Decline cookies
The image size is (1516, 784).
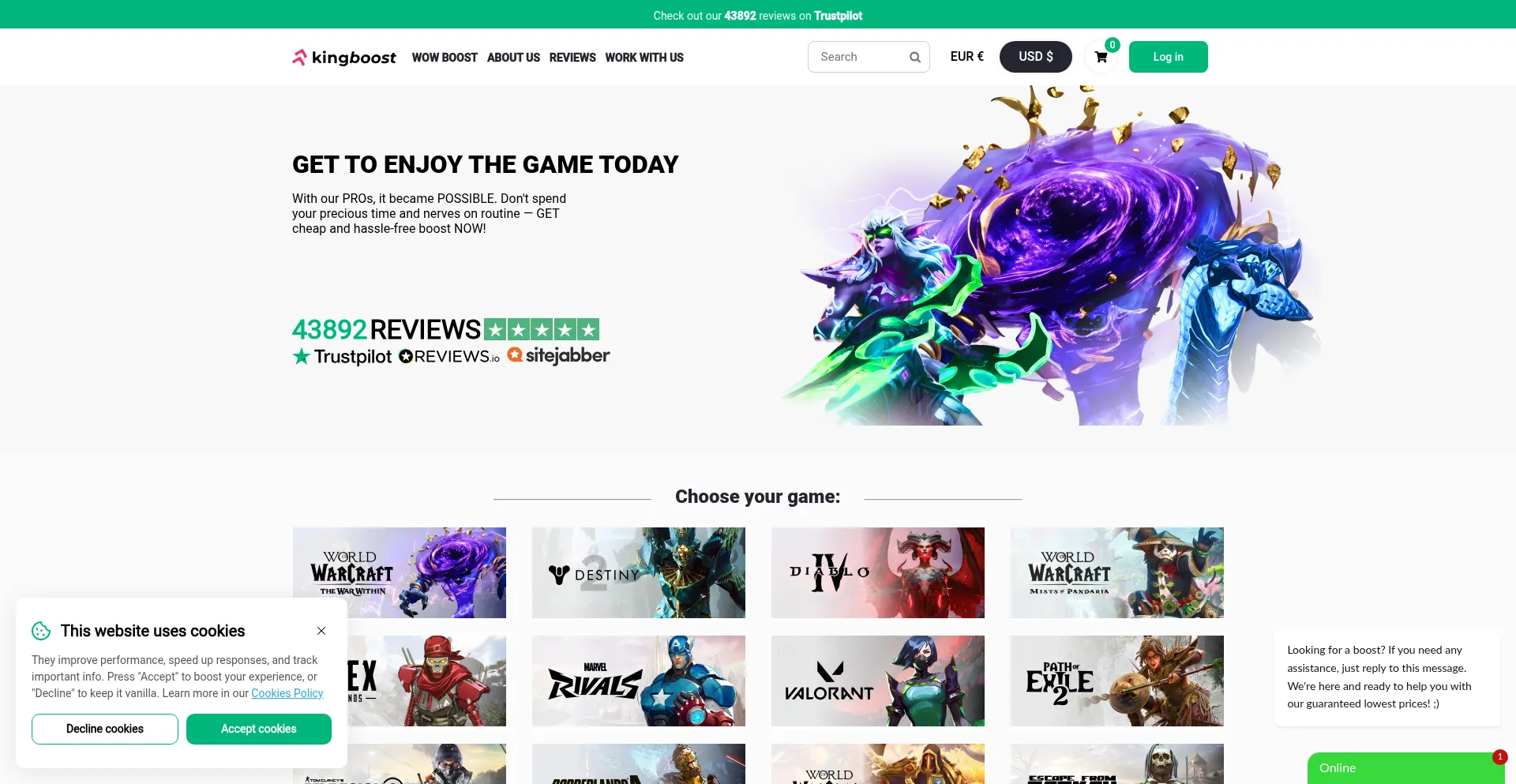(105, 729)
